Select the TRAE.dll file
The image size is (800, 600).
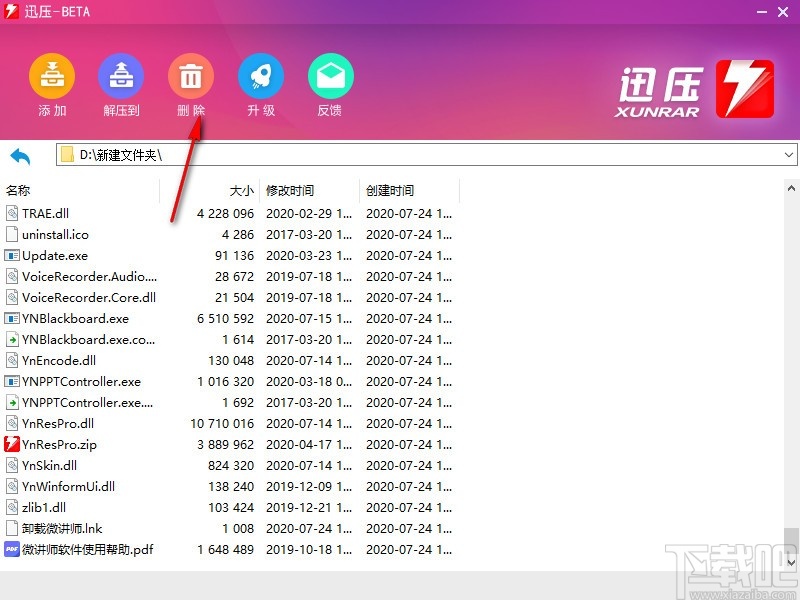[45, 214]
